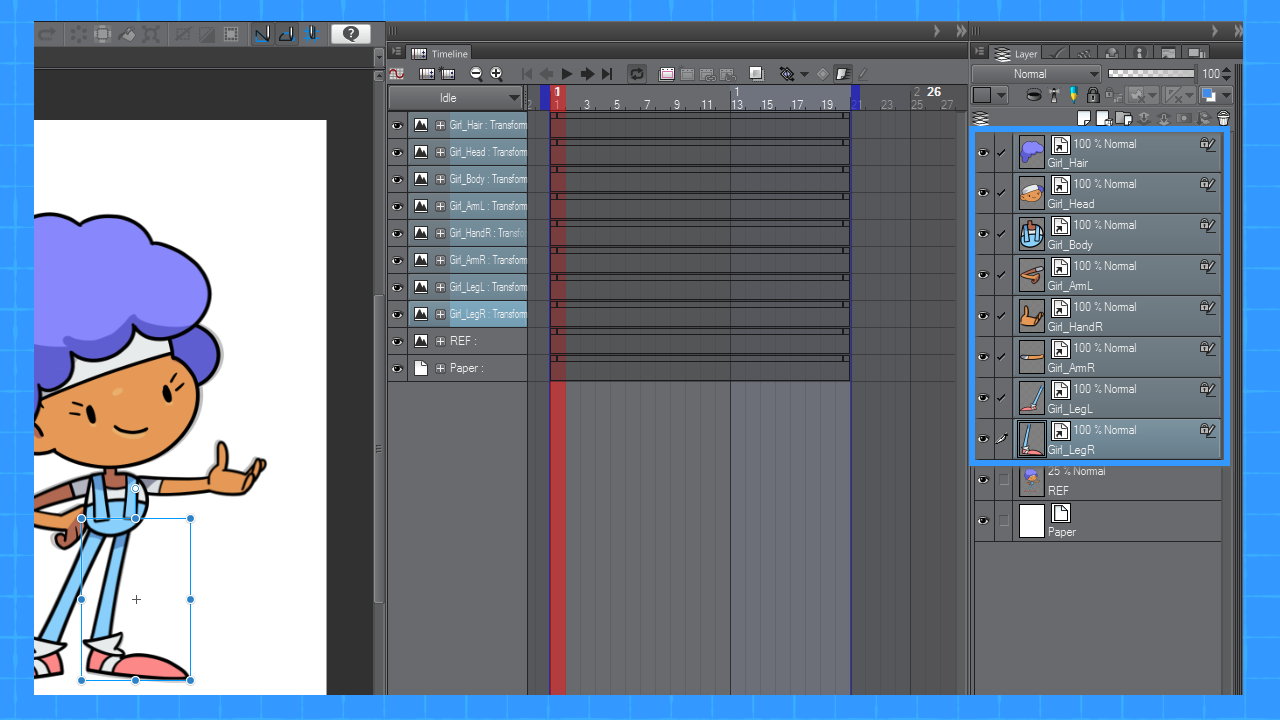Toggle Clip to Layer Below icon
1280x720 pixels.
pyautogui.click(x=1034, y=95)
